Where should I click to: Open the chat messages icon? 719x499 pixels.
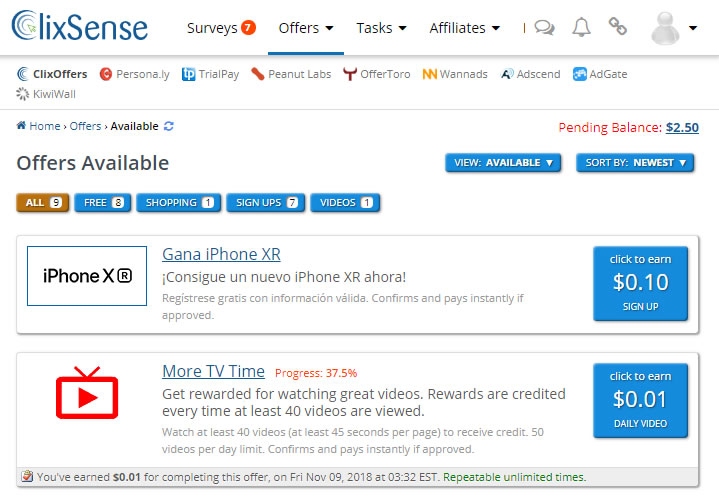544,28
